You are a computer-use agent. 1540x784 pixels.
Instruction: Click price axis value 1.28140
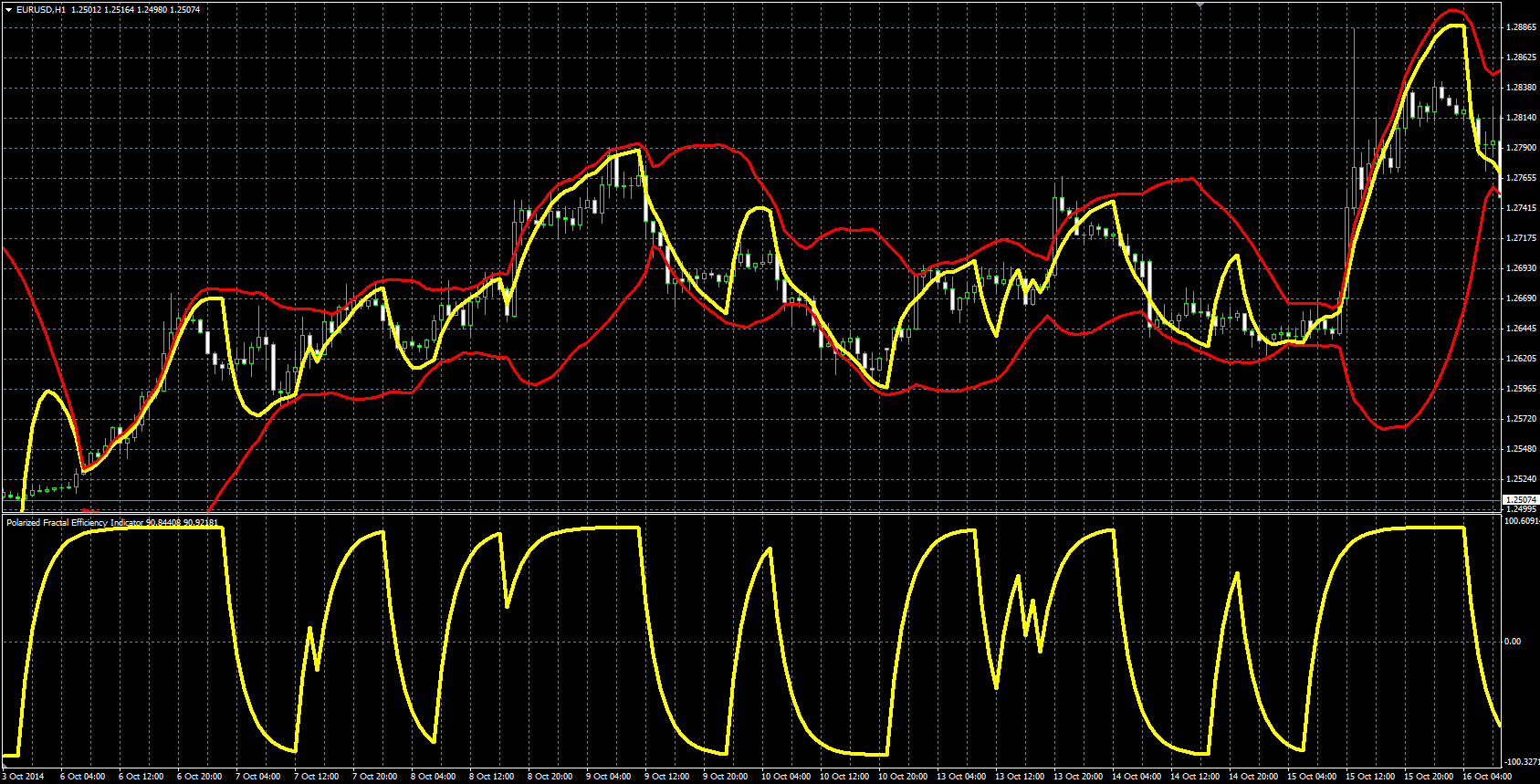click(1521, 118)
